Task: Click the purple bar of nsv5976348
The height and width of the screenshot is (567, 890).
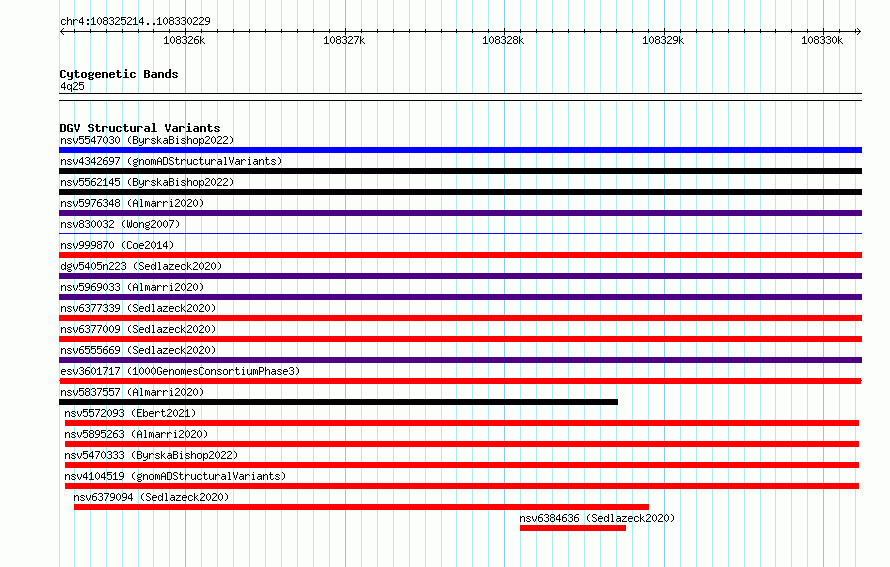Action: coord(460,213)
